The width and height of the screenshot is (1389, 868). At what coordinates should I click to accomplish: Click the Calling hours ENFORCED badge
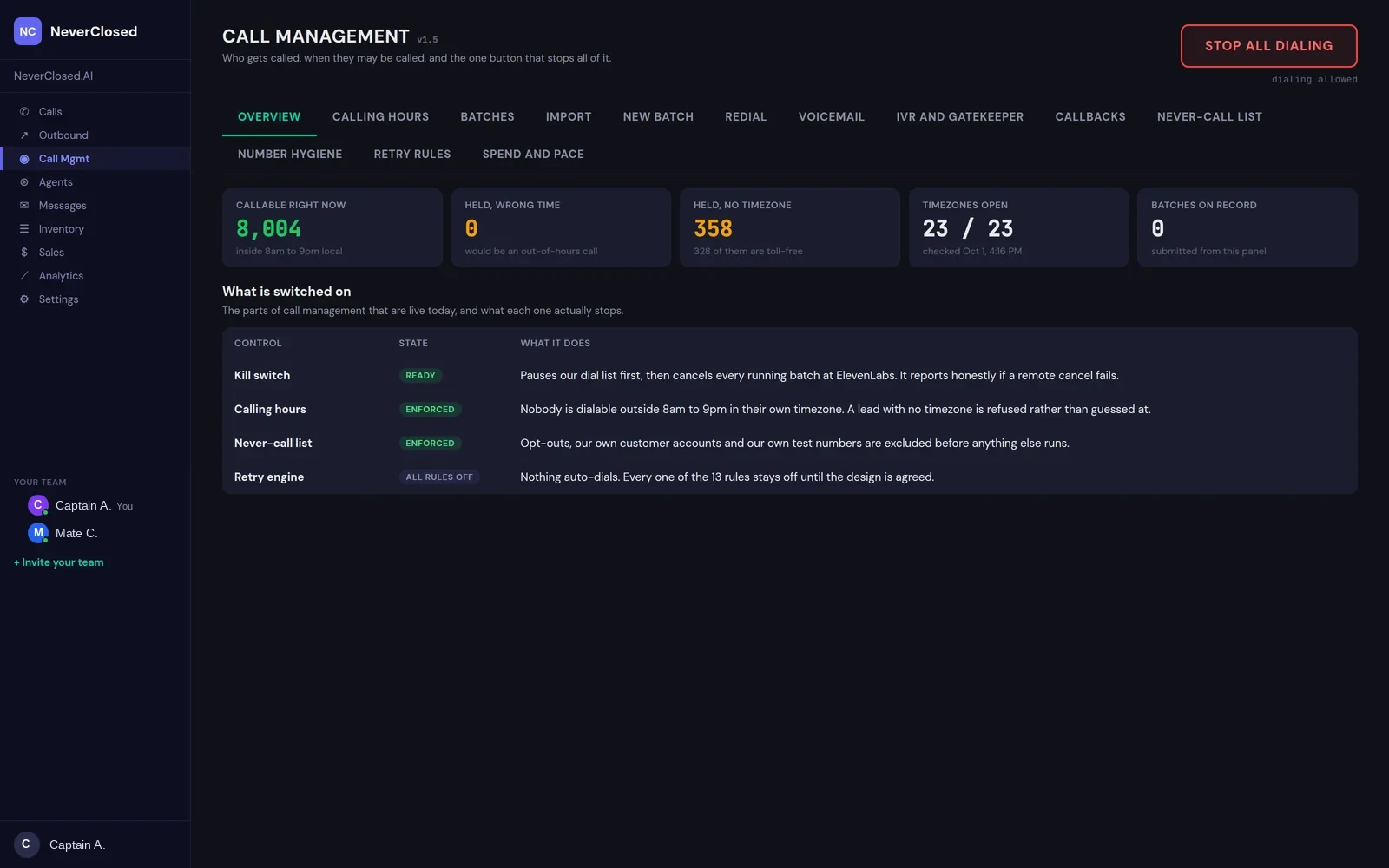click(430, 410)
